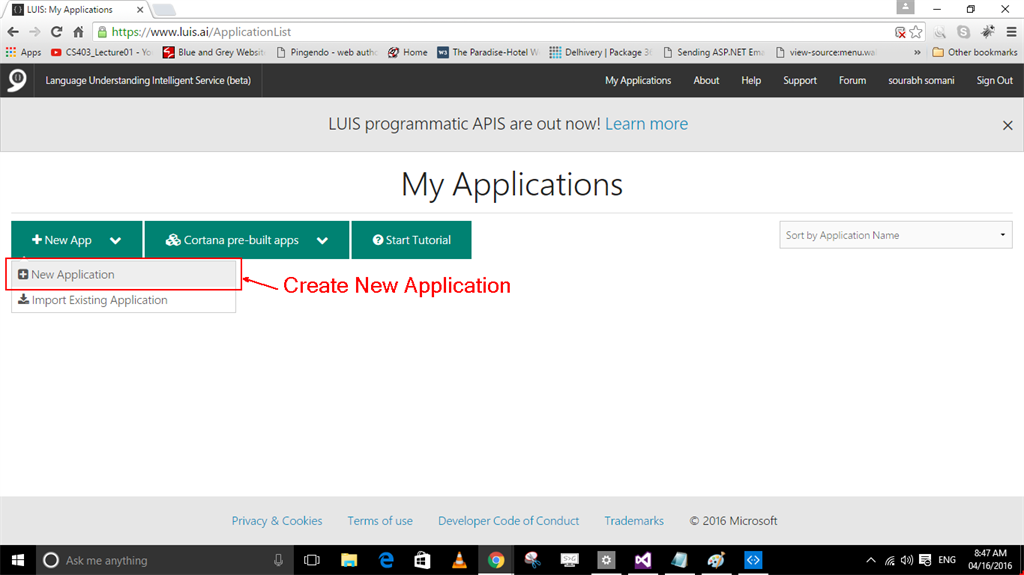Open Support nav item
Image resolution: width=1024 pixels, height=575 pixels.
pos(800,80)
